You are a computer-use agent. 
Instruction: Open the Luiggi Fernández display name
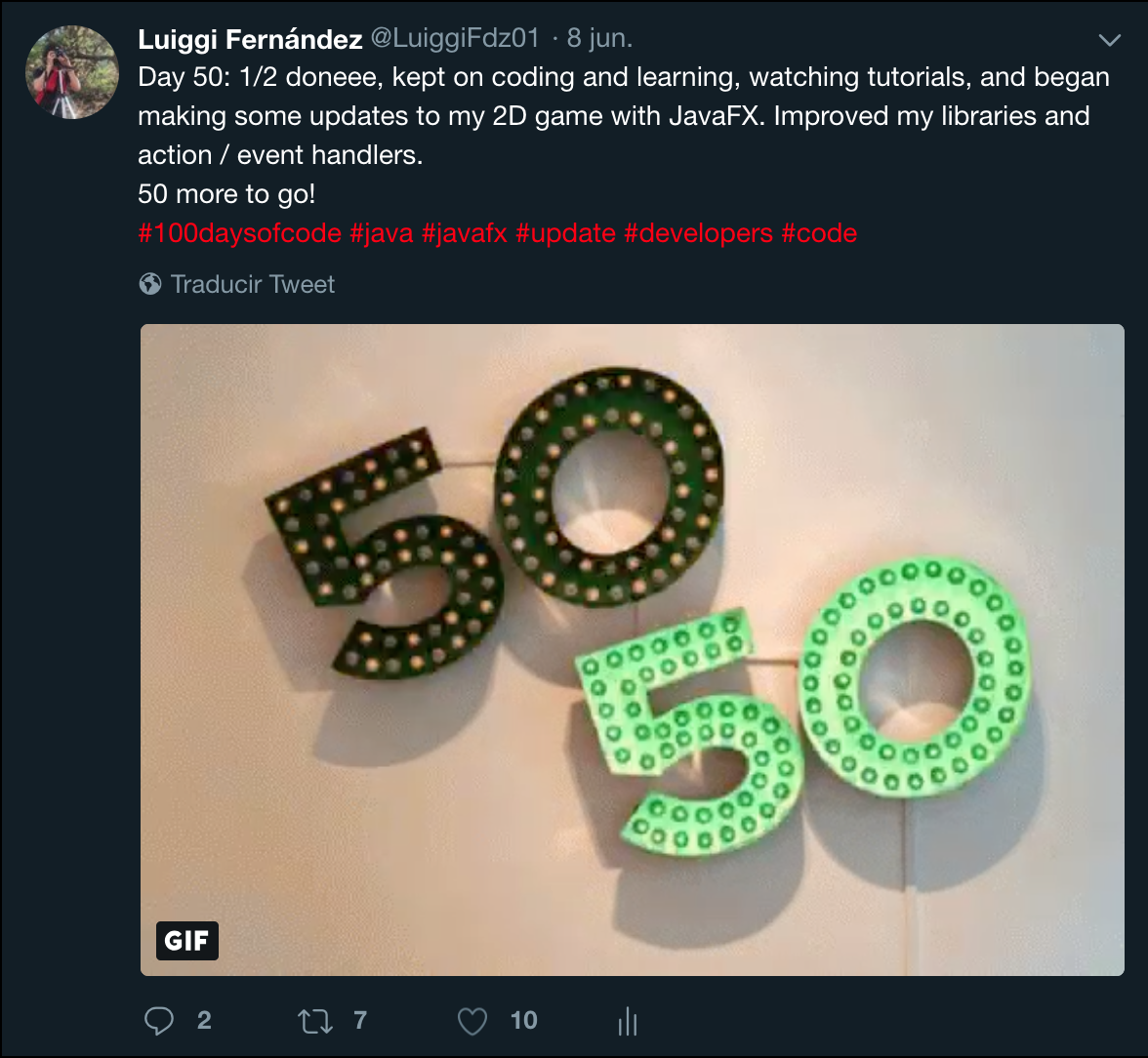click(x=250, y=39)
